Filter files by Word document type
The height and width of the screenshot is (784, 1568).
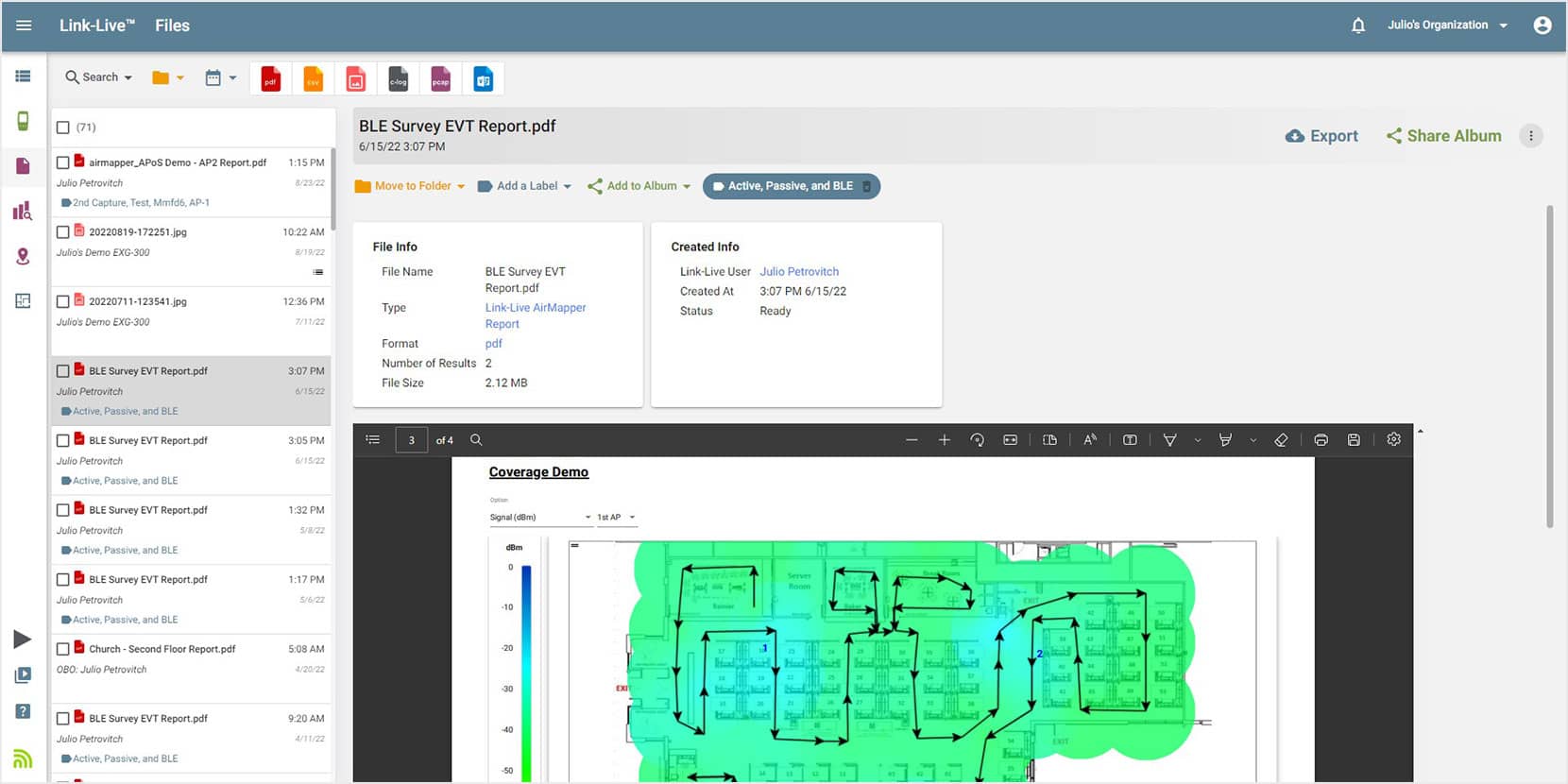tap(483, 78)
